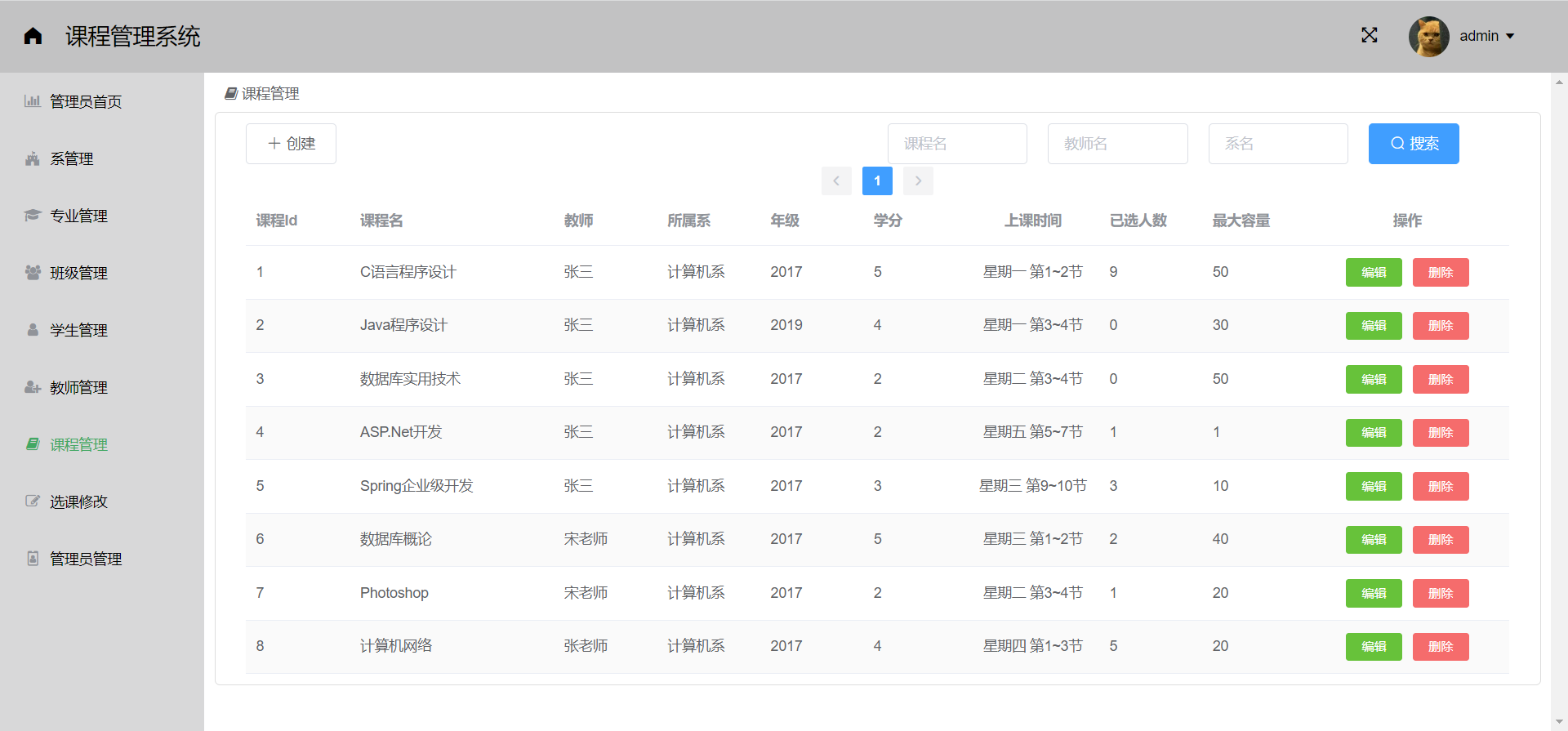Viewport: 1568px width, 731px height.
Task: Select page 1 in pagination
Action: [x=877, y=181]
